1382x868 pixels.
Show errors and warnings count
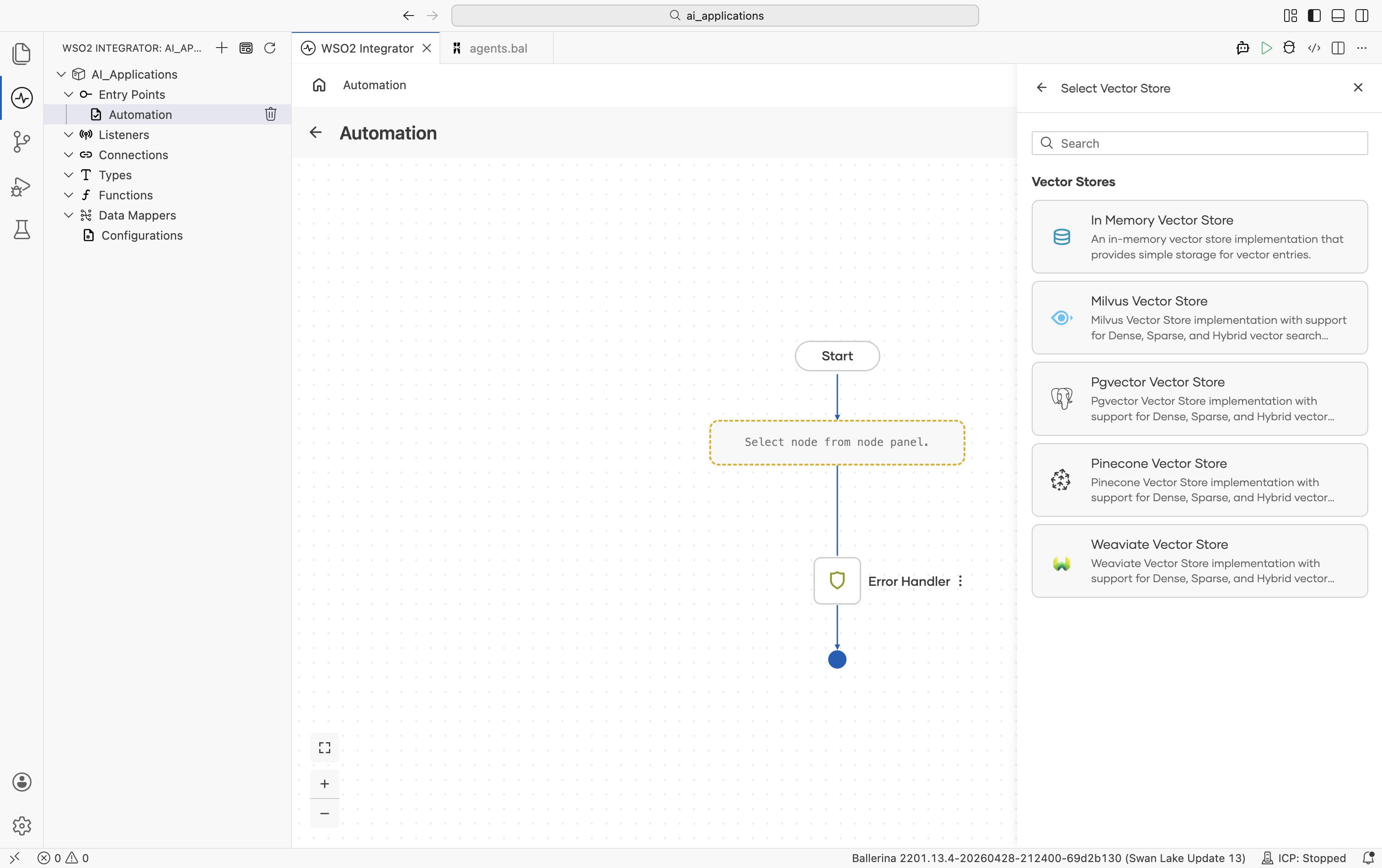coord(63,857)
